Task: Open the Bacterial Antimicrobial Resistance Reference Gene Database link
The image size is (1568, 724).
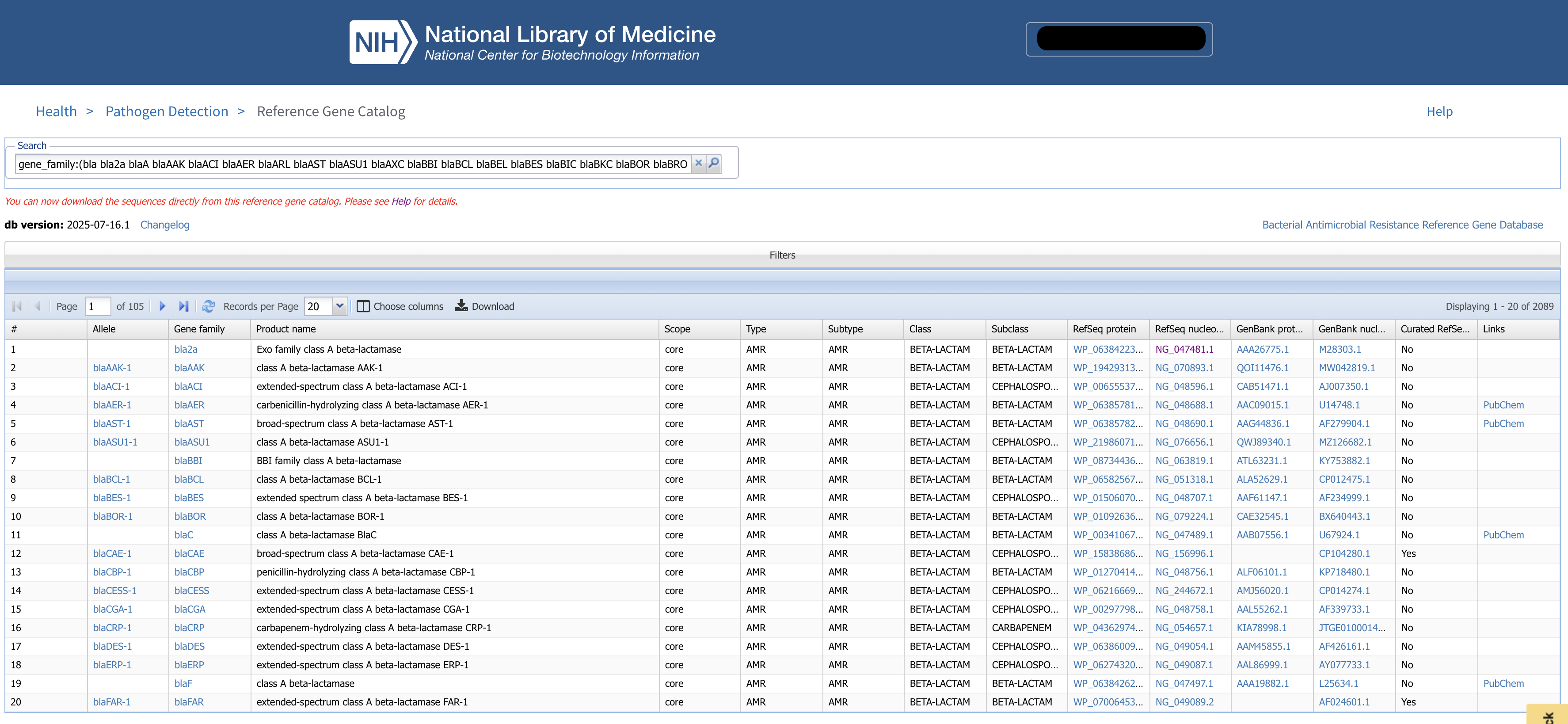Action: (x=1402, y=225)
